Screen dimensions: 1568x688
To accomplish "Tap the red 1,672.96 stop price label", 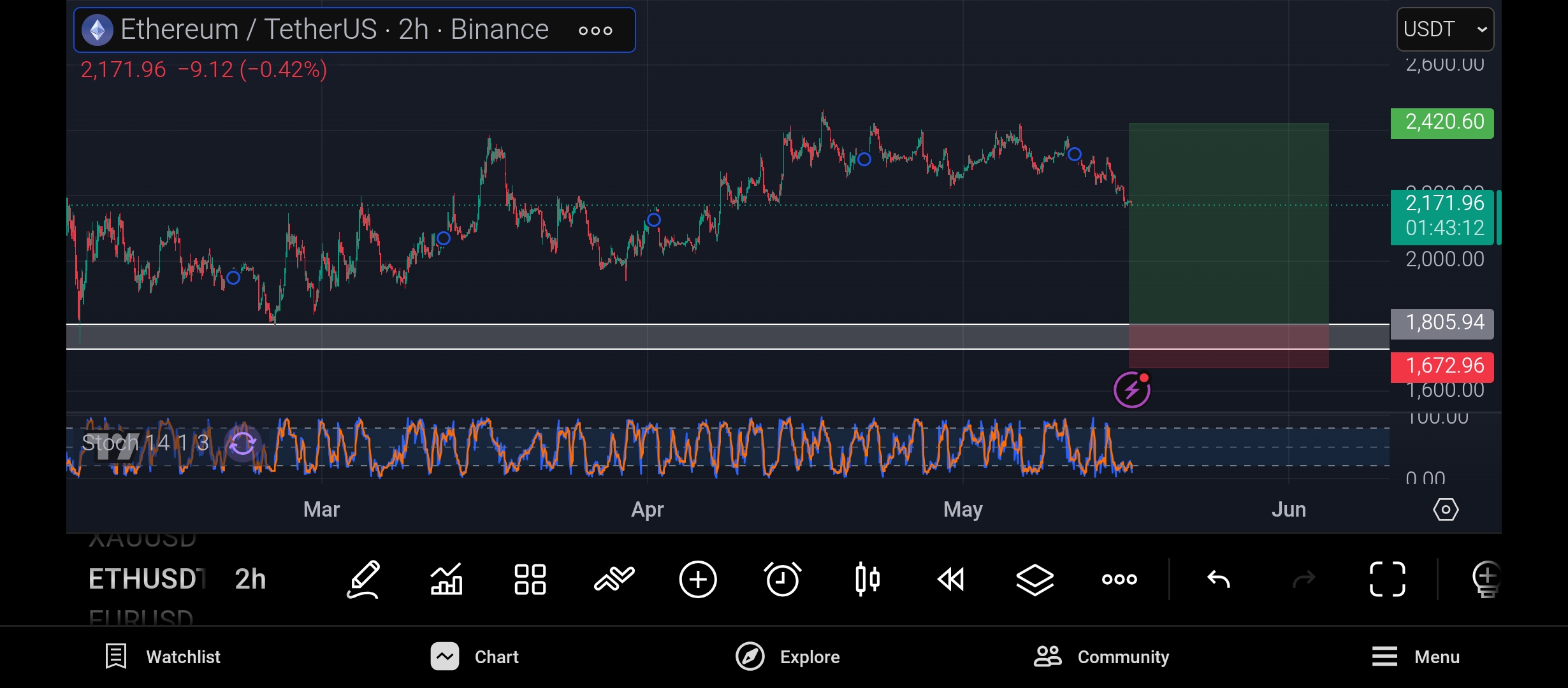I will [x=1442, y=367].
